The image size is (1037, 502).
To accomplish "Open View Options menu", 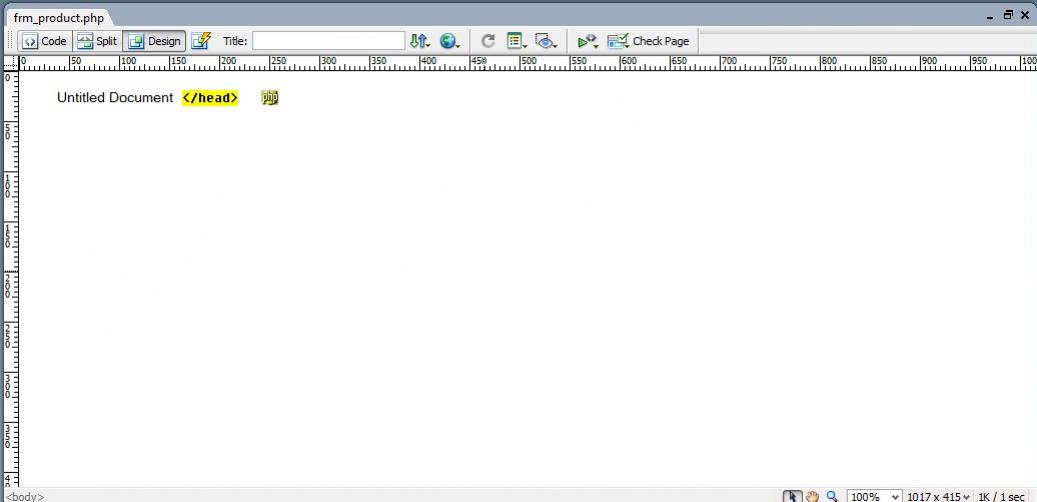I will (517, 41).
